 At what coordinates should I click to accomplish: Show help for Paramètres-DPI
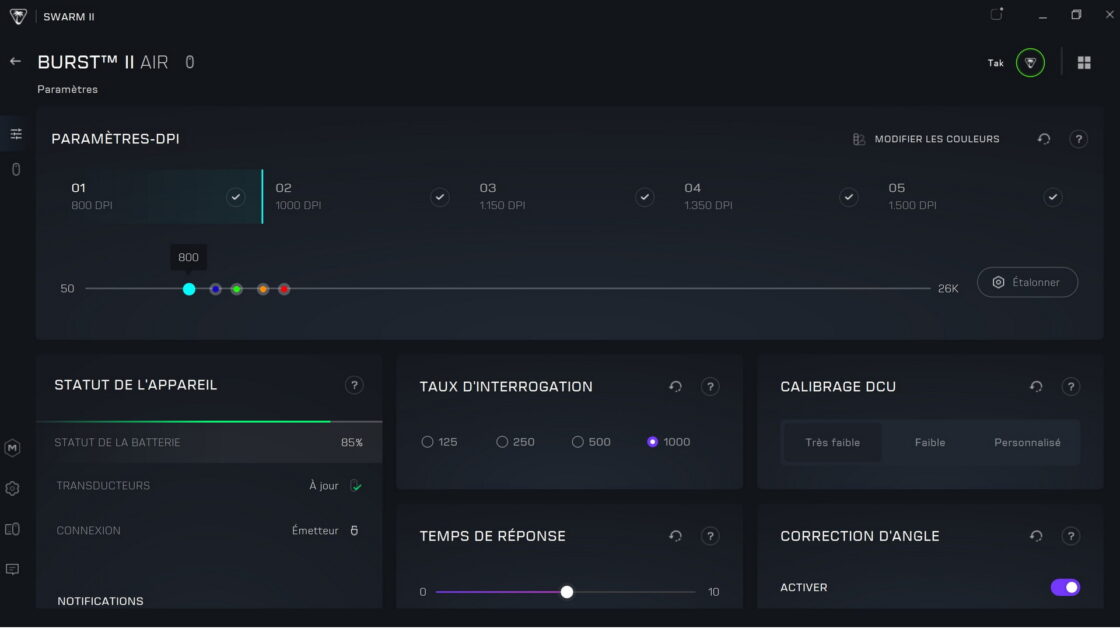coord(1079,139)
